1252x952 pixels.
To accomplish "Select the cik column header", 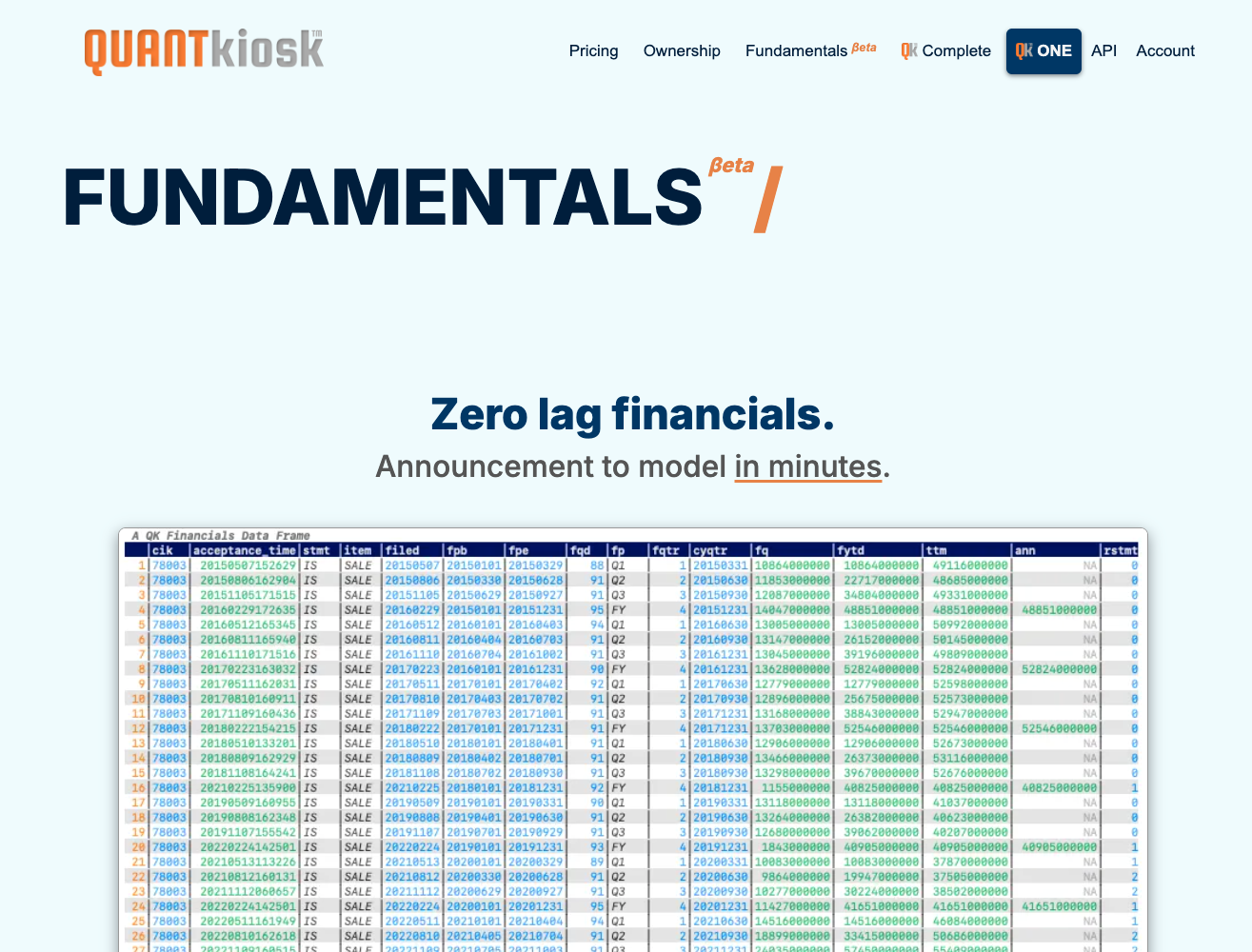I will (x=162, y=550).
